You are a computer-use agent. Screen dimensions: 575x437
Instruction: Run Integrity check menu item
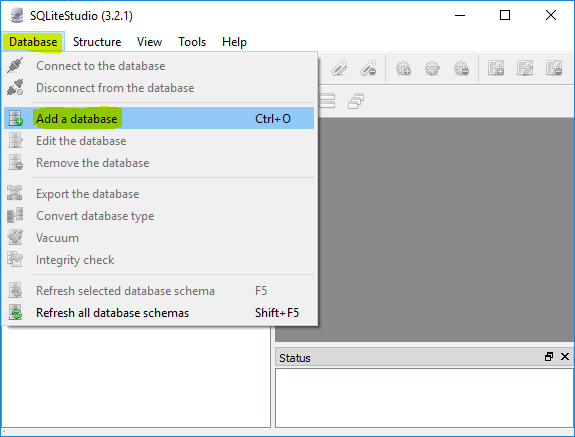coord(159,260)
